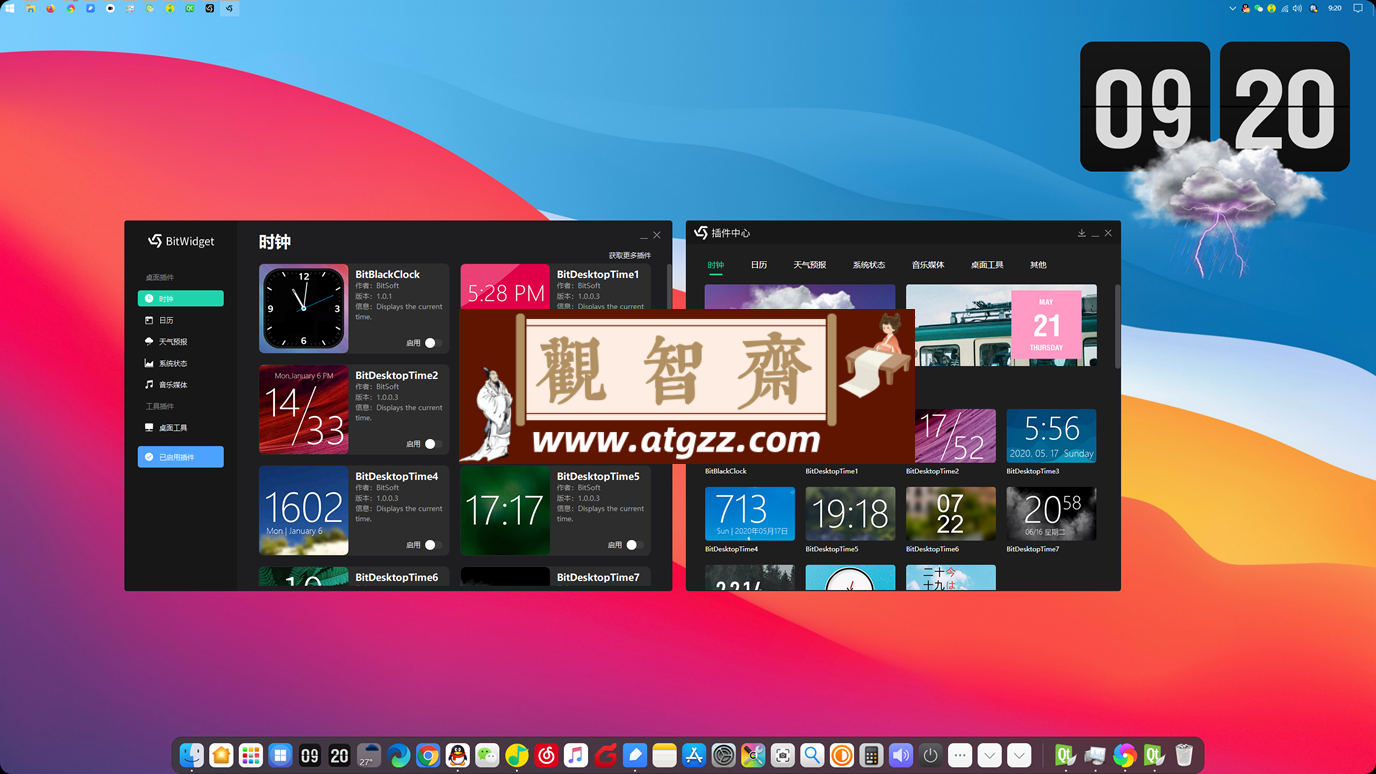
Task: Open the magnifier search app in dock
Action: click(x=812, y=755)
